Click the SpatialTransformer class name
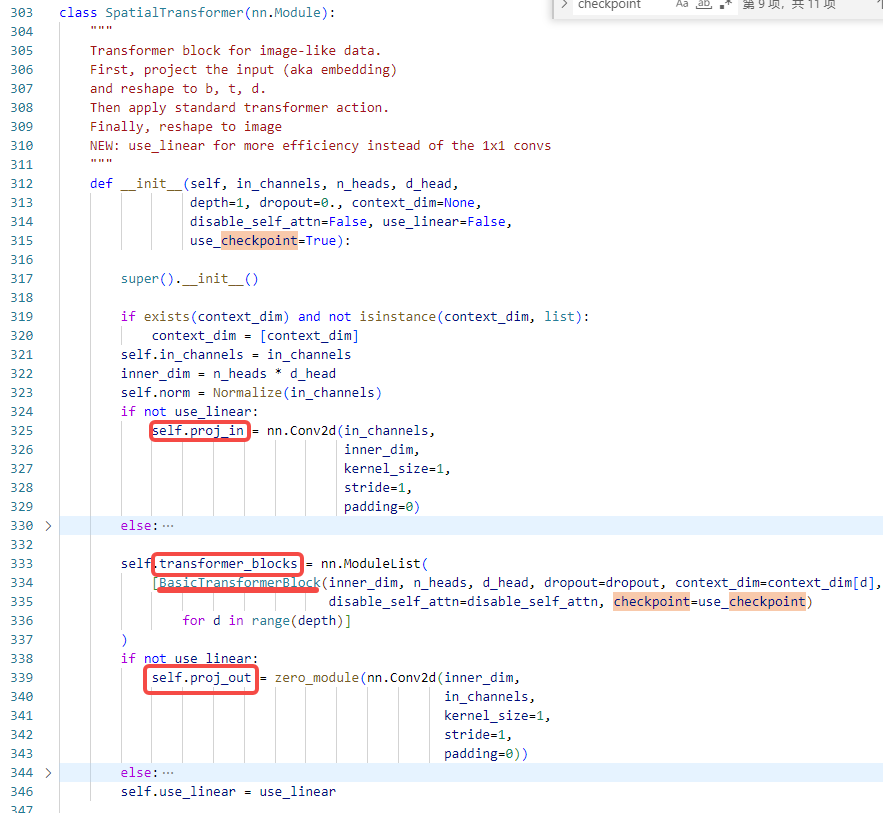 point(175,13)
